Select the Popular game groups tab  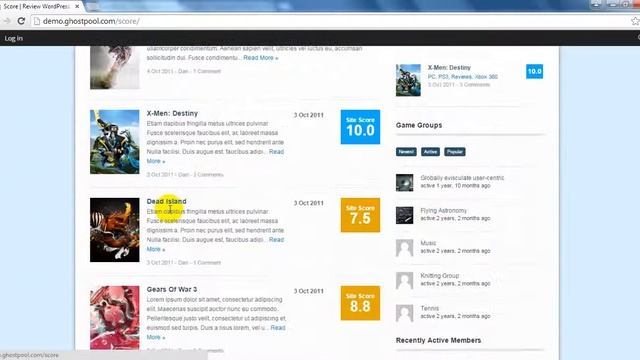tap(455, 152)
